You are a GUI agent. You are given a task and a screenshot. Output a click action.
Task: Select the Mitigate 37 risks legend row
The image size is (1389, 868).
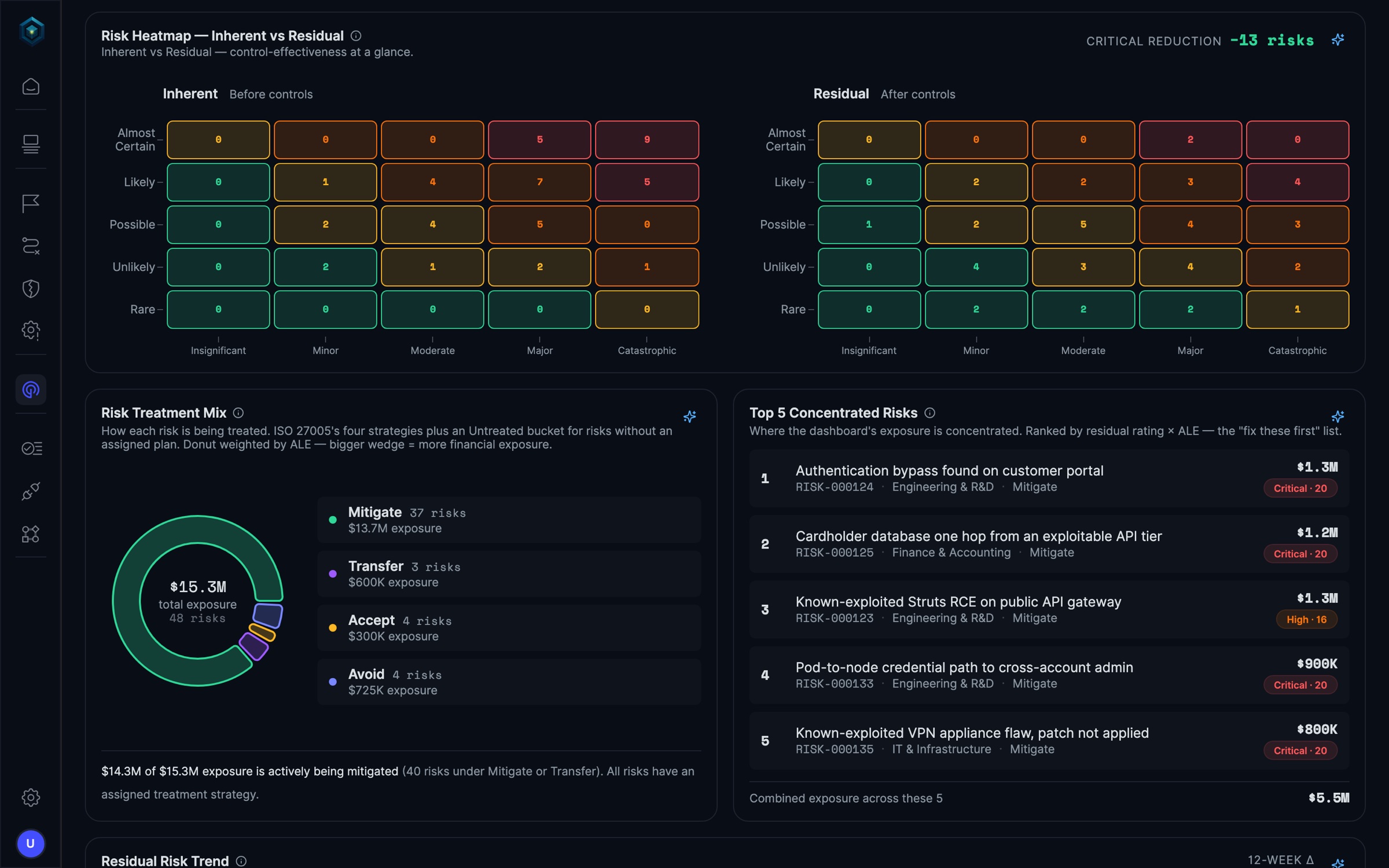click(x=509, y=520)
